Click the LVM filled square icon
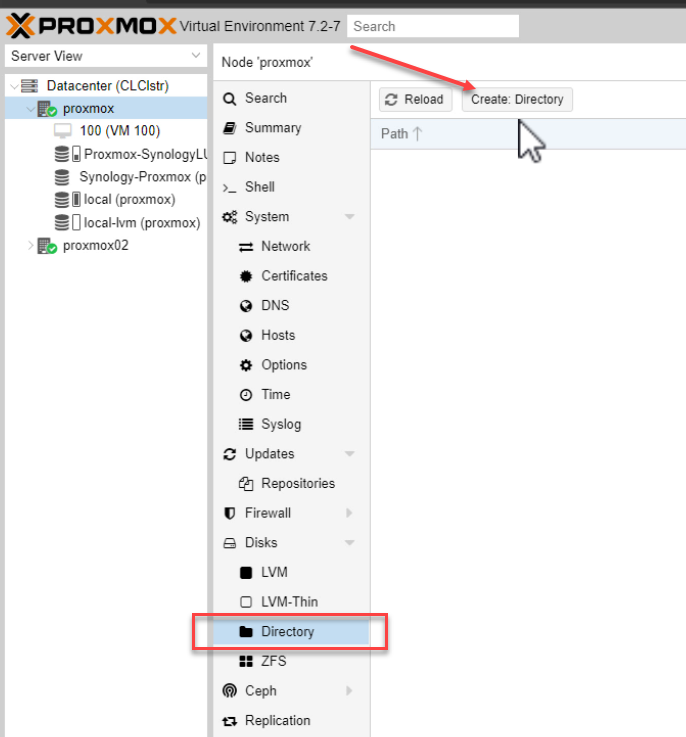 (x=246, y=572)
